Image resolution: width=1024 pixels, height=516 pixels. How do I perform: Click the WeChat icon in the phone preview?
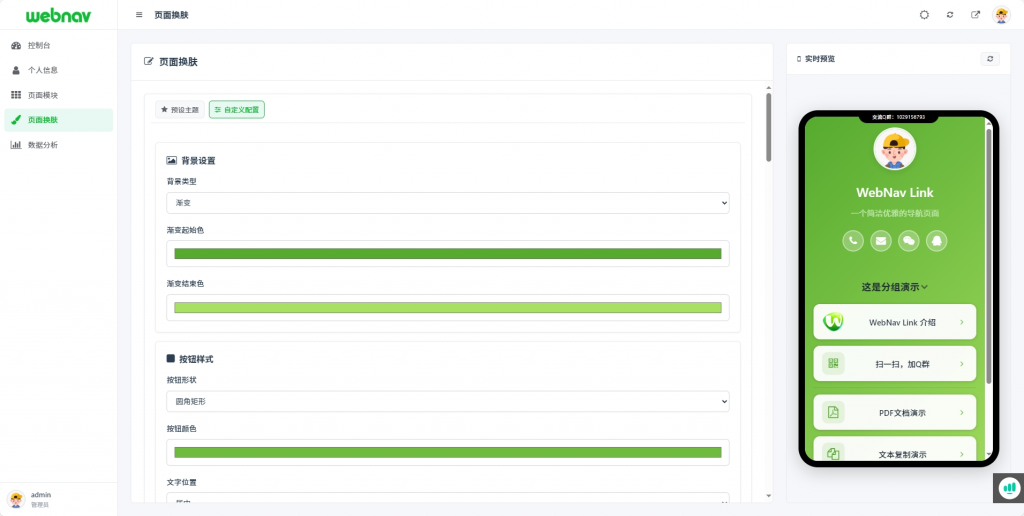pyautogui.click(x=908, y=240)
